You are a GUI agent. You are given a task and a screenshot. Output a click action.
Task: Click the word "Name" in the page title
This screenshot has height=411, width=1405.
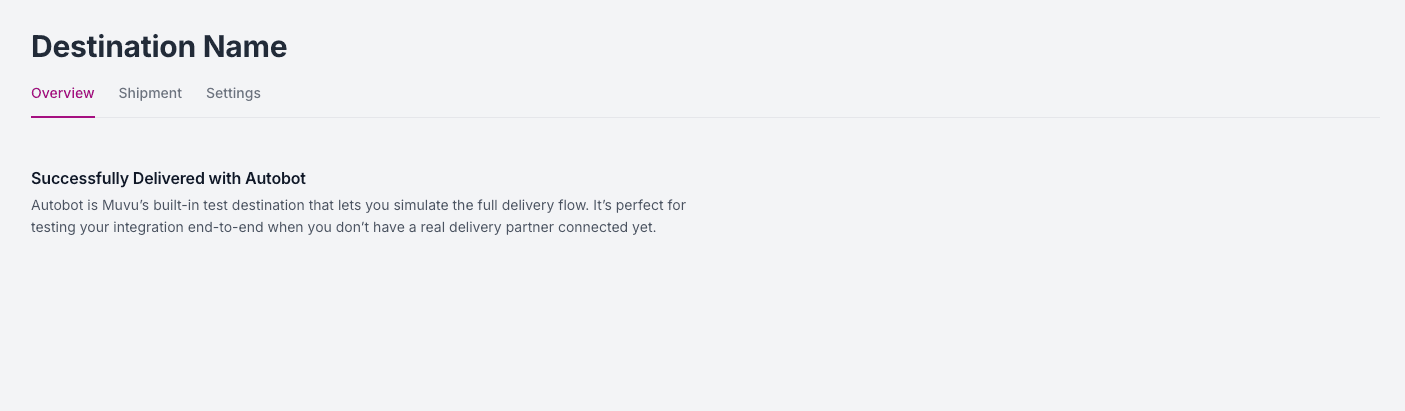point(245,47)
